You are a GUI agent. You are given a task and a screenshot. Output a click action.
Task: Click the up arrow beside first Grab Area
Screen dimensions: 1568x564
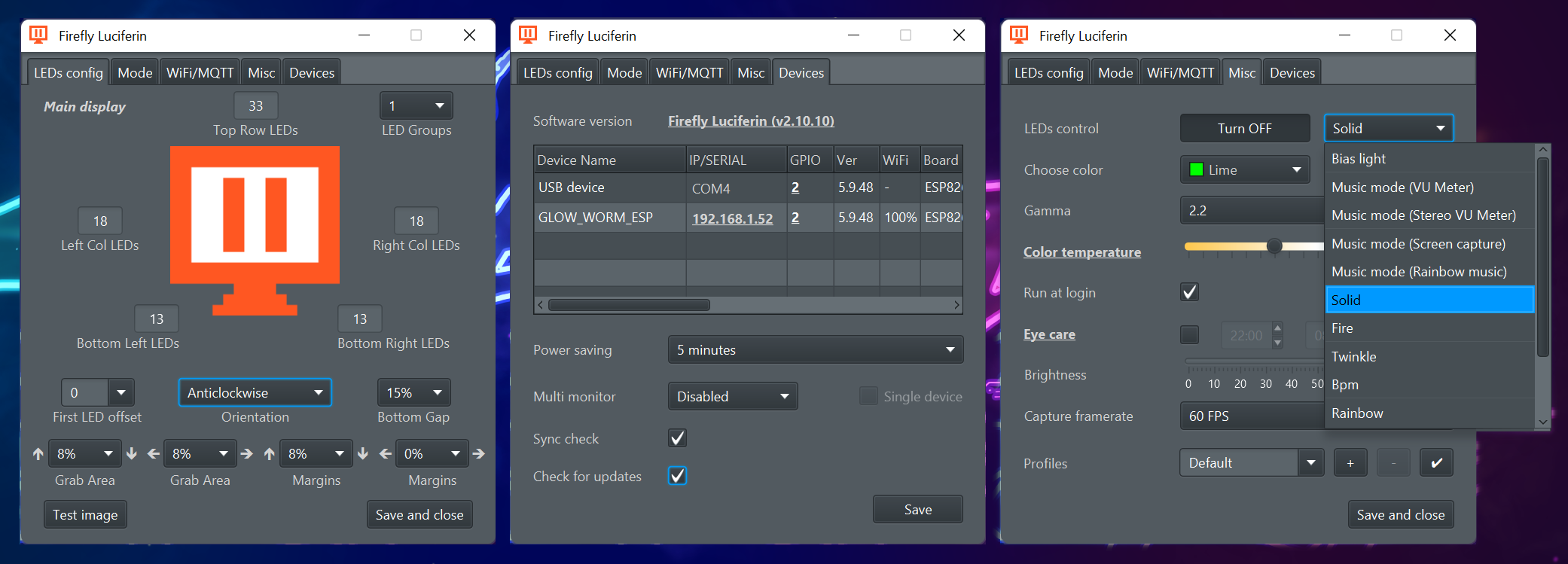(x=38, y=454)
